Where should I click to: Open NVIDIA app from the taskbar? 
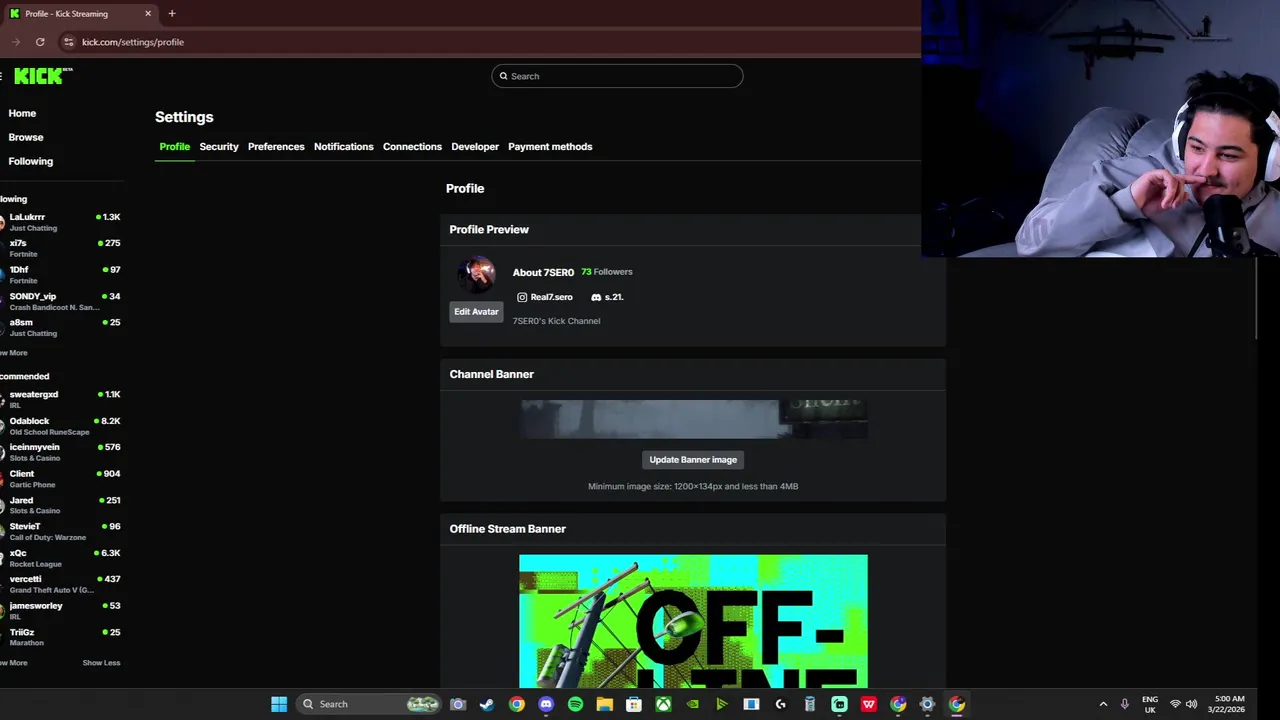click(x=693, y=704)
